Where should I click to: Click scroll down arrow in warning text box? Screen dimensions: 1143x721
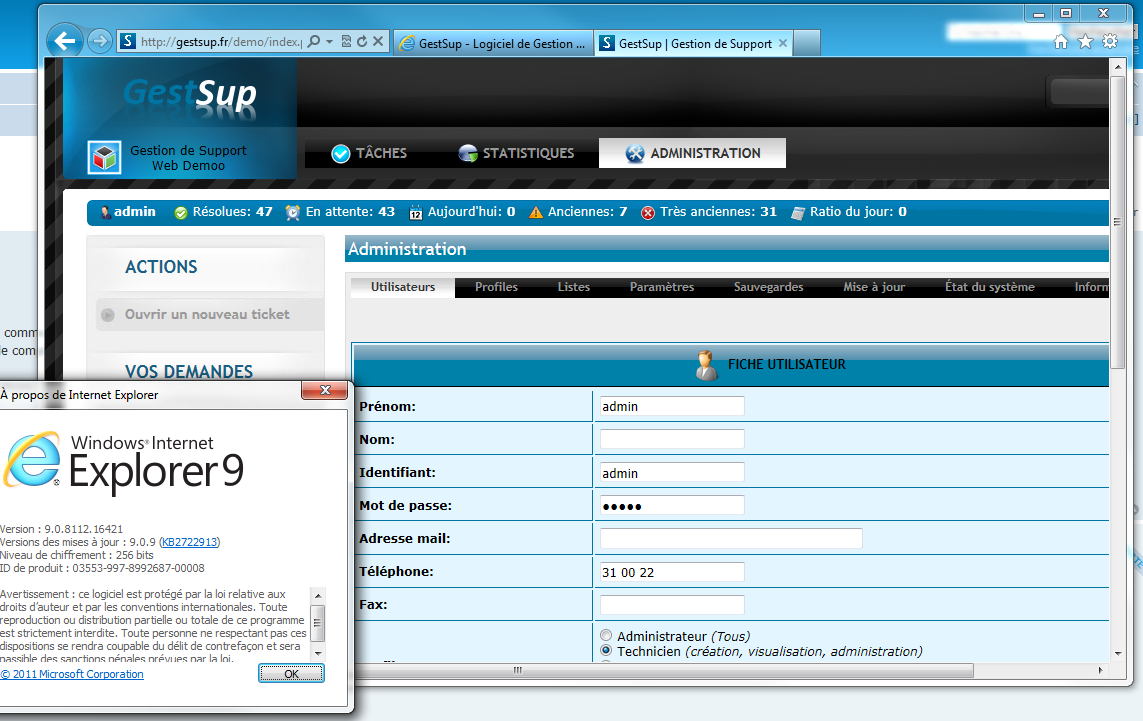(x=318, y=653)
